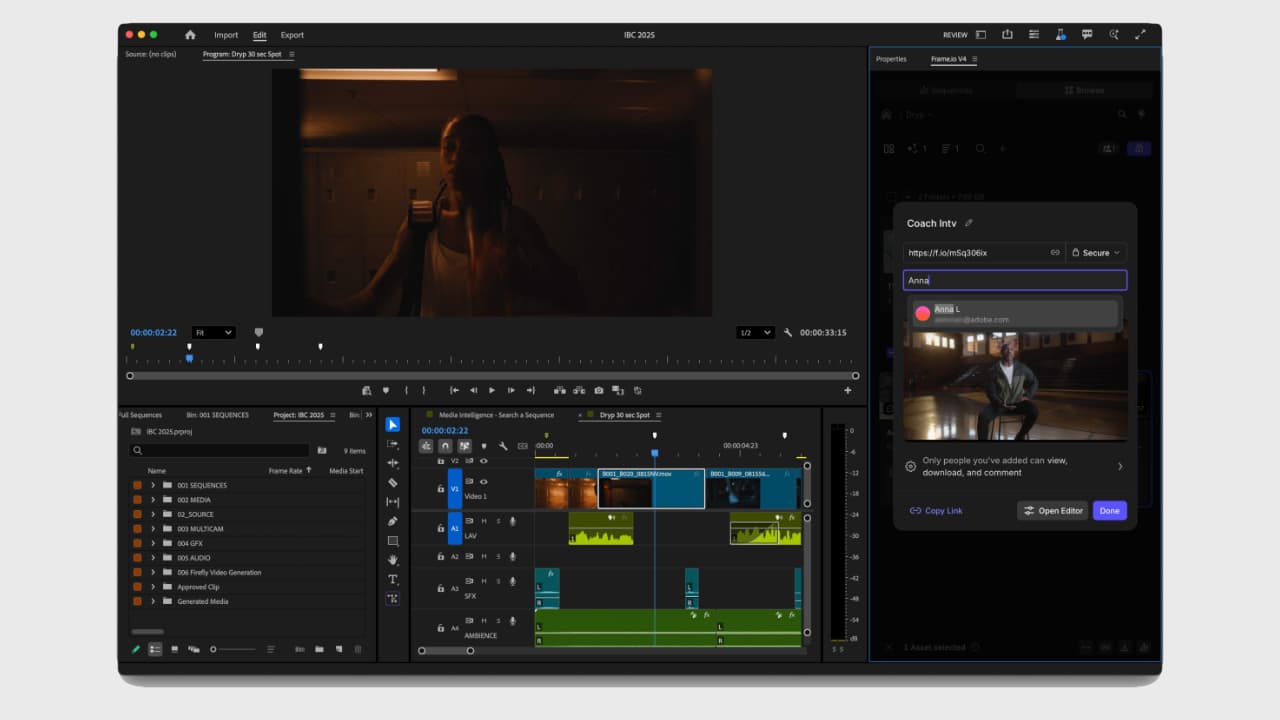Hide the Video 1 track with the eye icon

coord(482,482)
